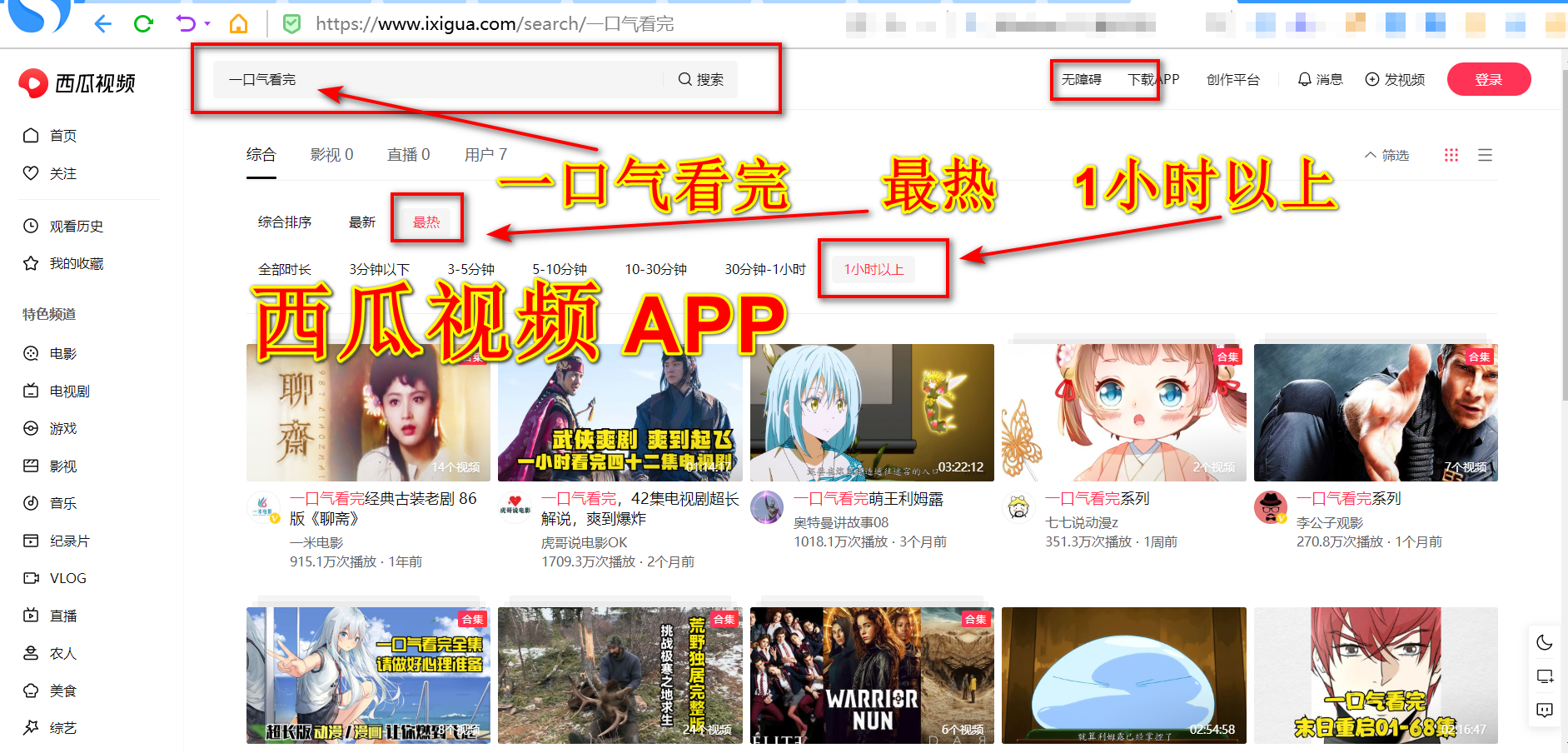Switch to 影视 0 results tab
The width and height of the screenshot is (1568, 753).
pos(332,155)
